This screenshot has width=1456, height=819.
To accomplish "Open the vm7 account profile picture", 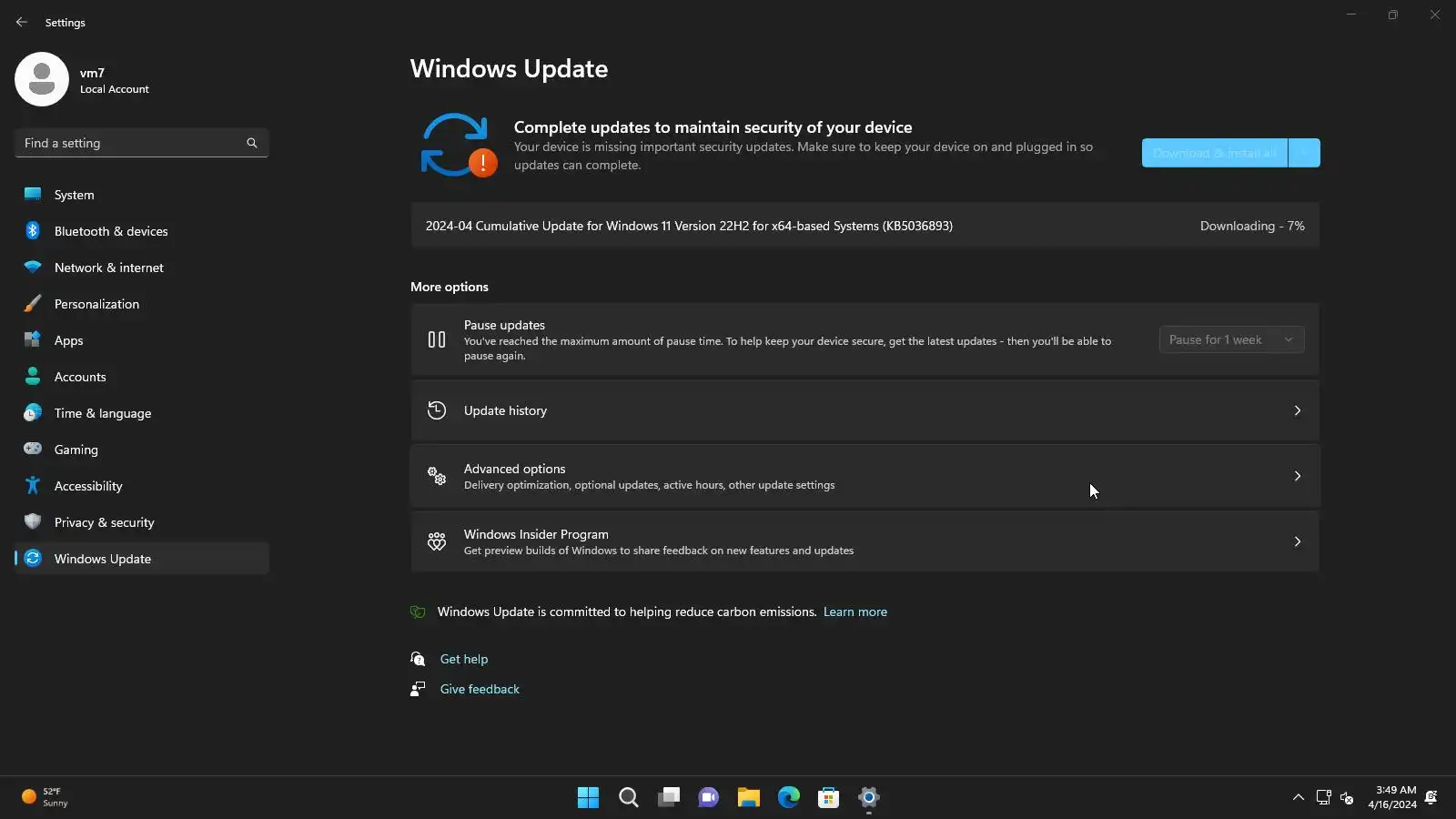I will pos(42,79).
